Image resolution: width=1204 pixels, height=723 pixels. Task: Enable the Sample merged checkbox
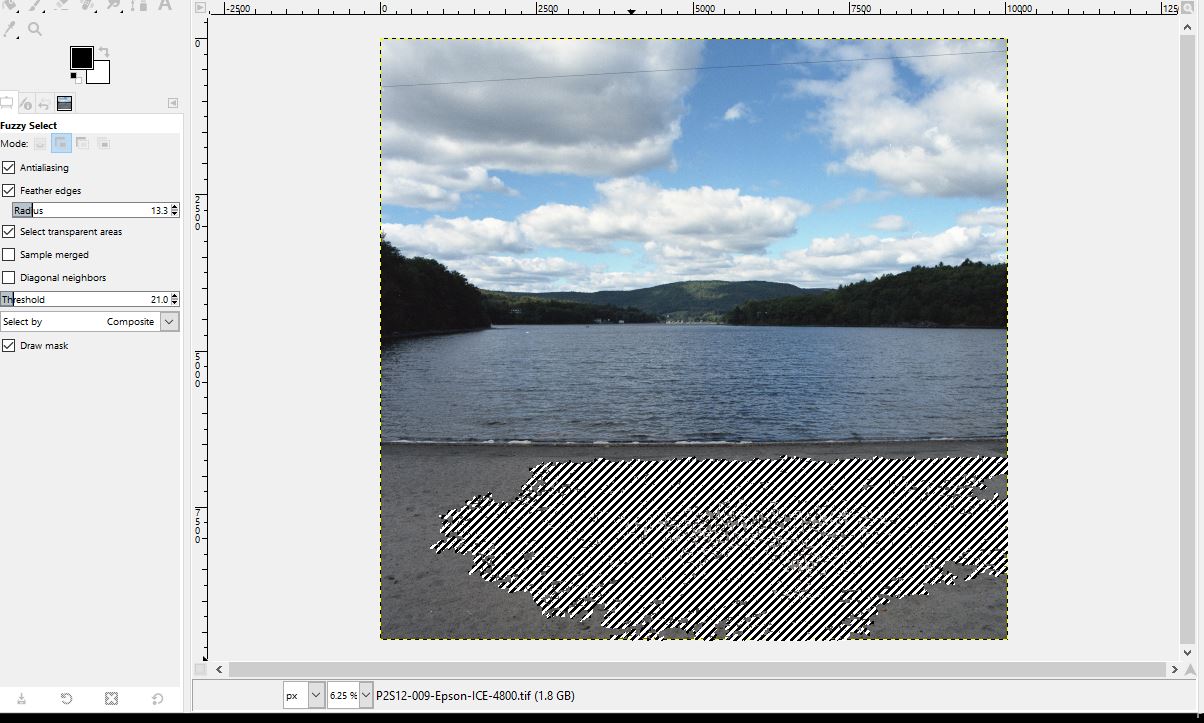coord(9,254)
